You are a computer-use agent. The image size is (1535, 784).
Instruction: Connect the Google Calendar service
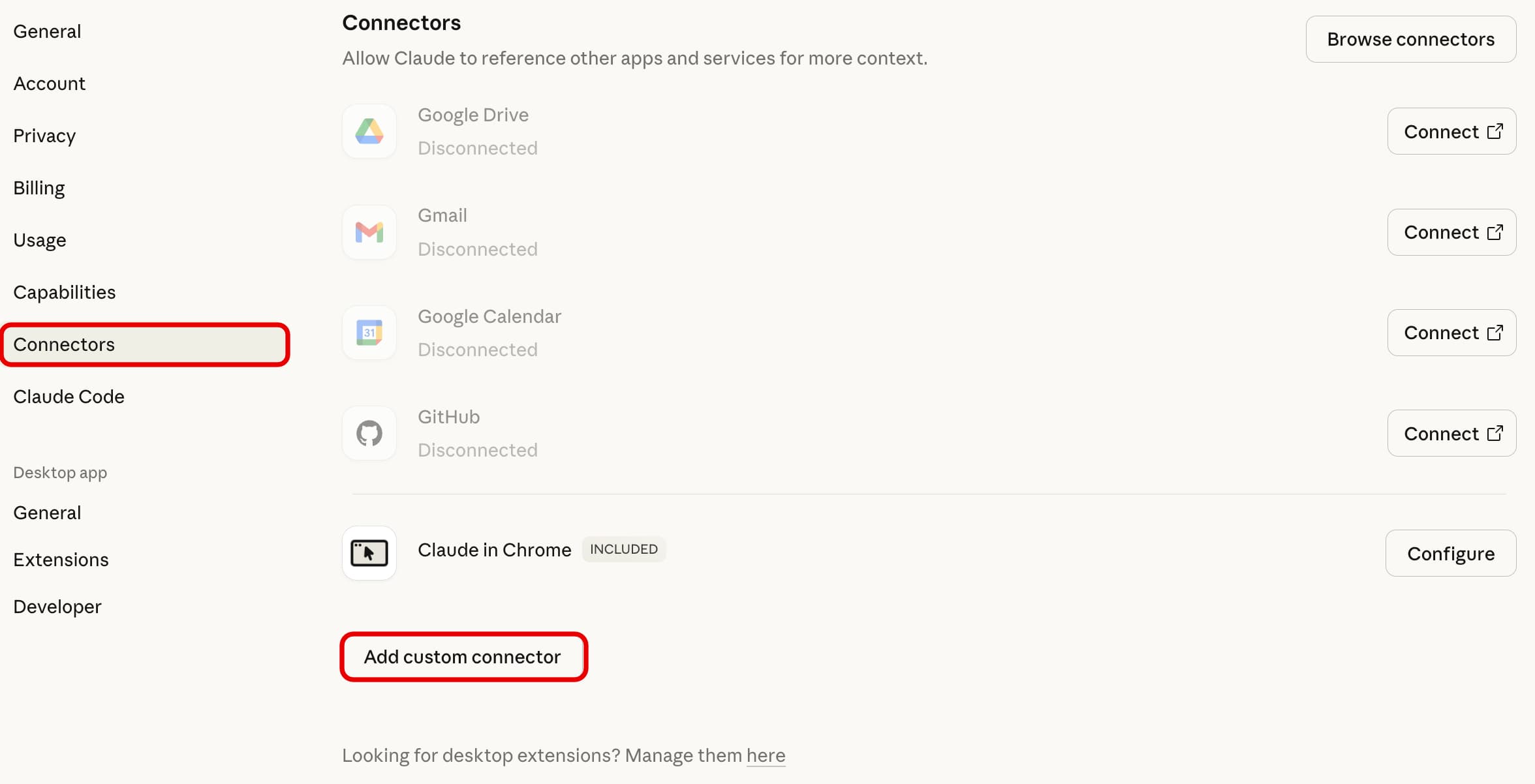(x=1451, y=333)
